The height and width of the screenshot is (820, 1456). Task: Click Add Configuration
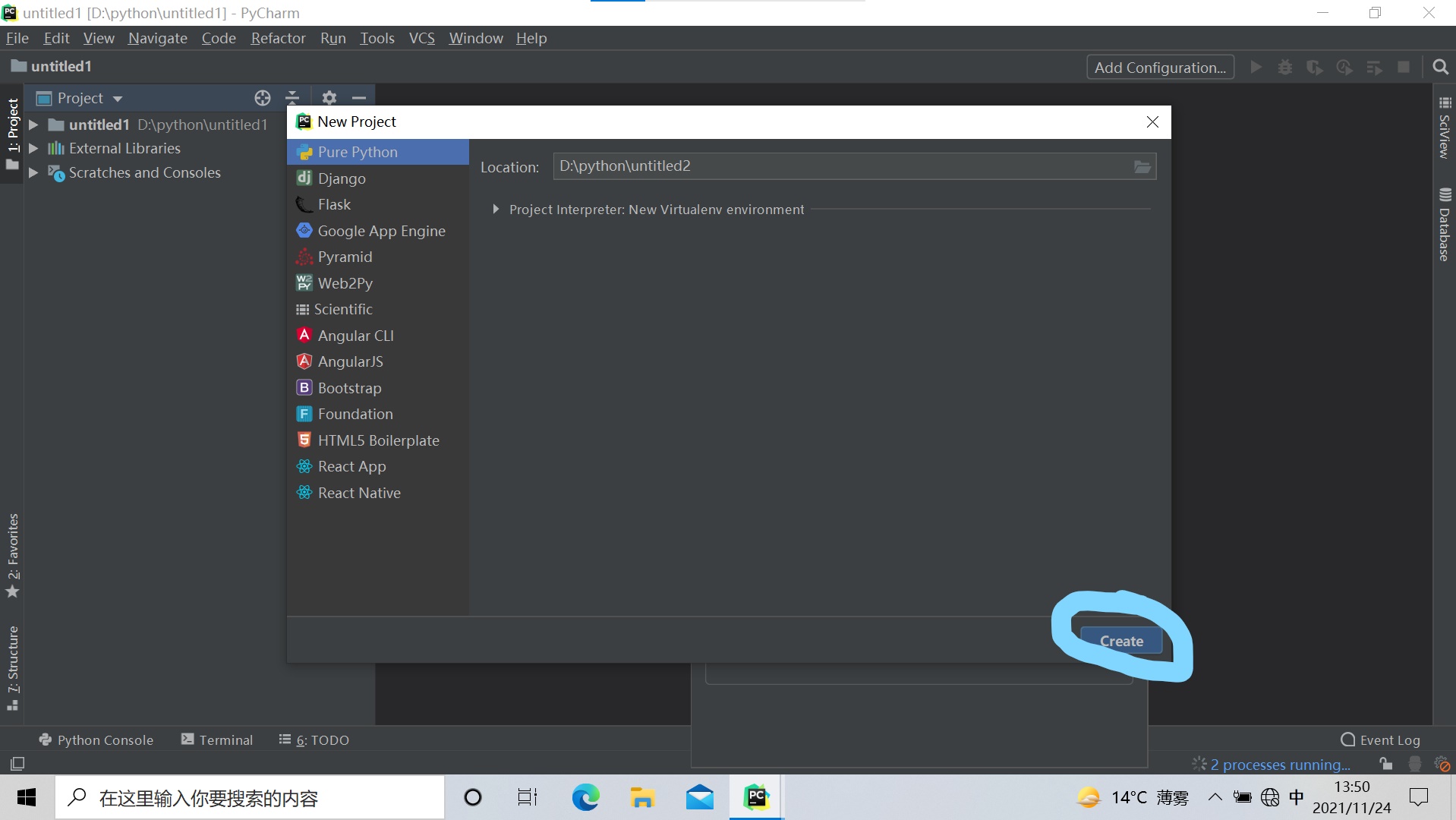point(1160,67)
